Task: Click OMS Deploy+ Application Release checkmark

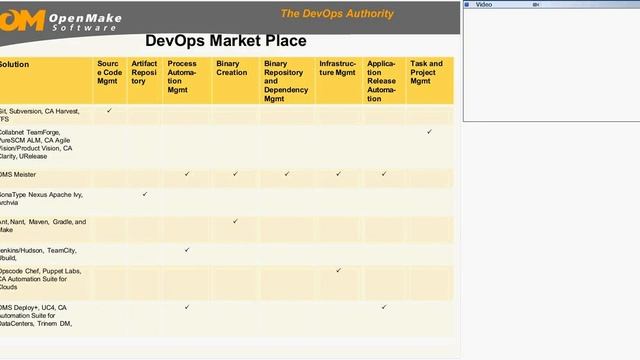Action: pos(384,307)
